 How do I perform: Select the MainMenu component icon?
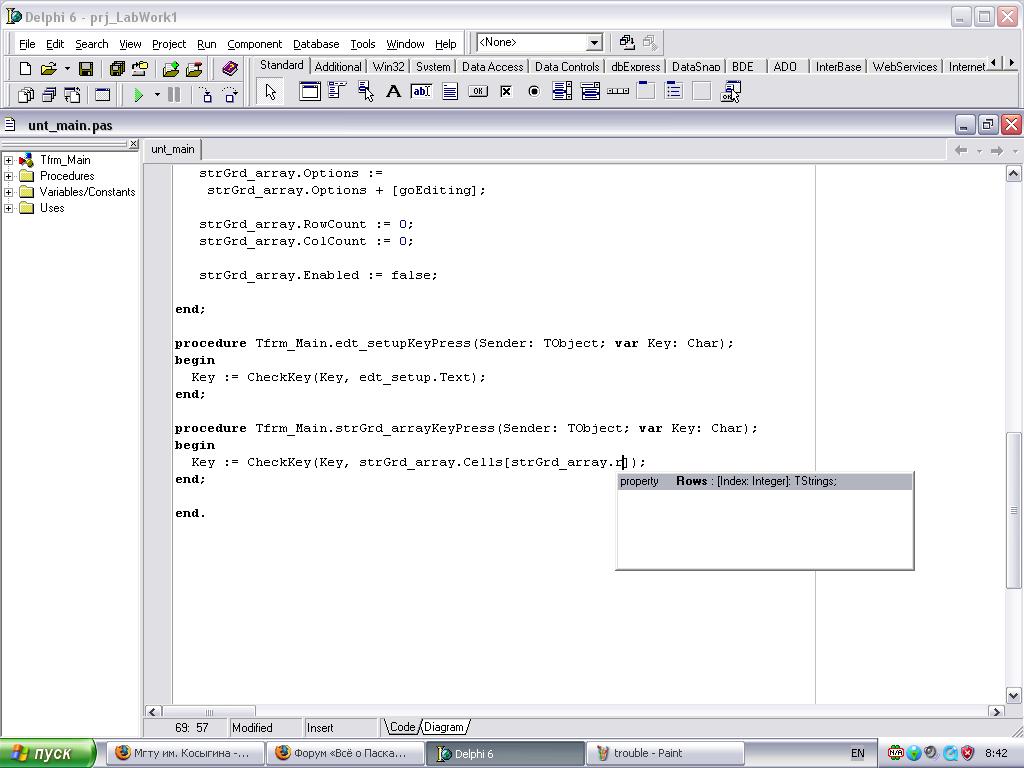point(337,92)
